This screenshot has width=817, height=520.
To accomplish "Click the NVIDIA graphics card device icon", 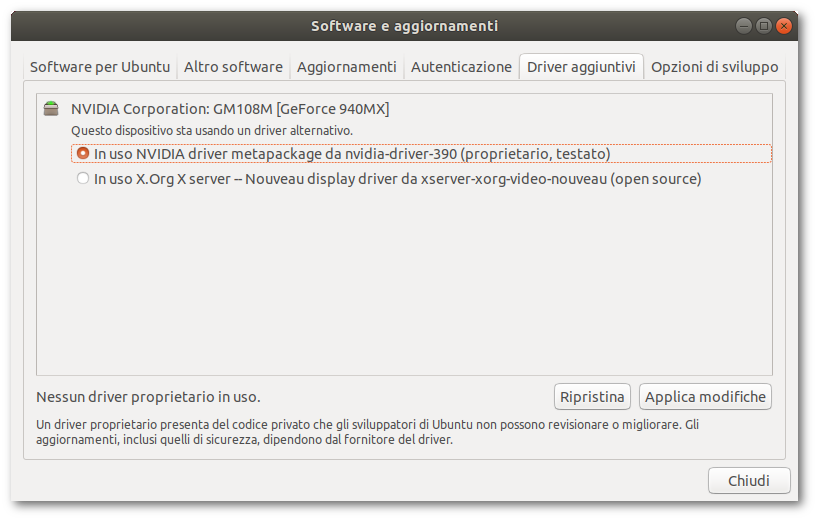I will click(x=51, y=109).
